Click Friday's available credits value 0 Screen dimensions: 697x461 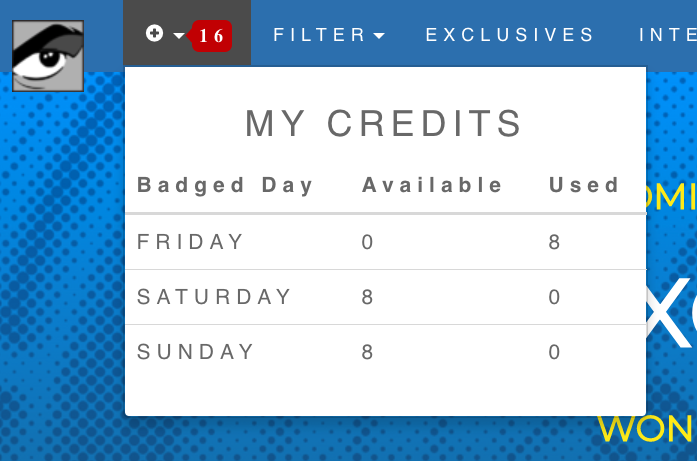(x=367, y=242)
